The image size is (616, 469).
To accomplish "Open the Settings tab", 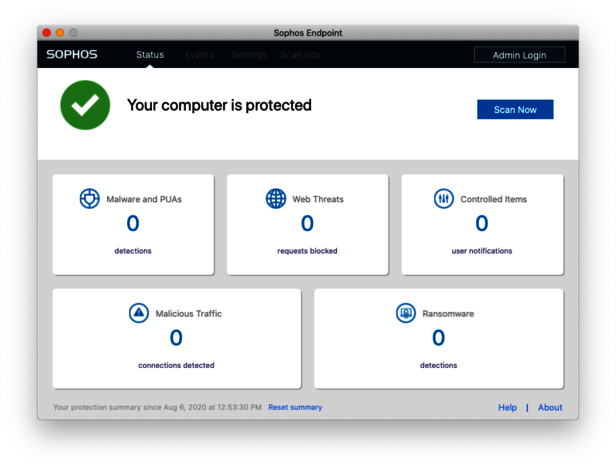I will tap(248, 55).
